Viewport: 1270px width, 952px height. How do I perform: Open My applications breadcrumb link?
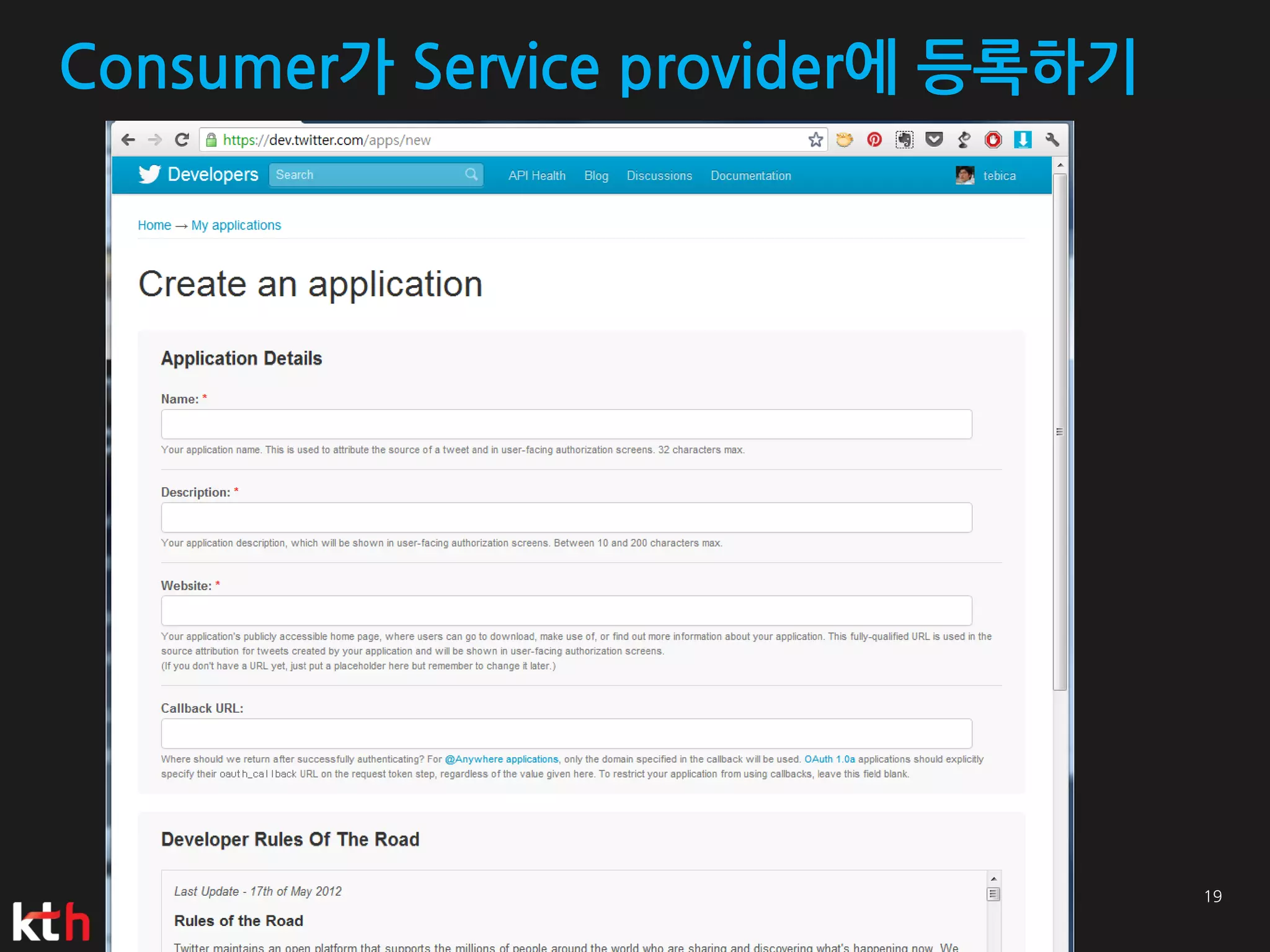click(236, 226)
